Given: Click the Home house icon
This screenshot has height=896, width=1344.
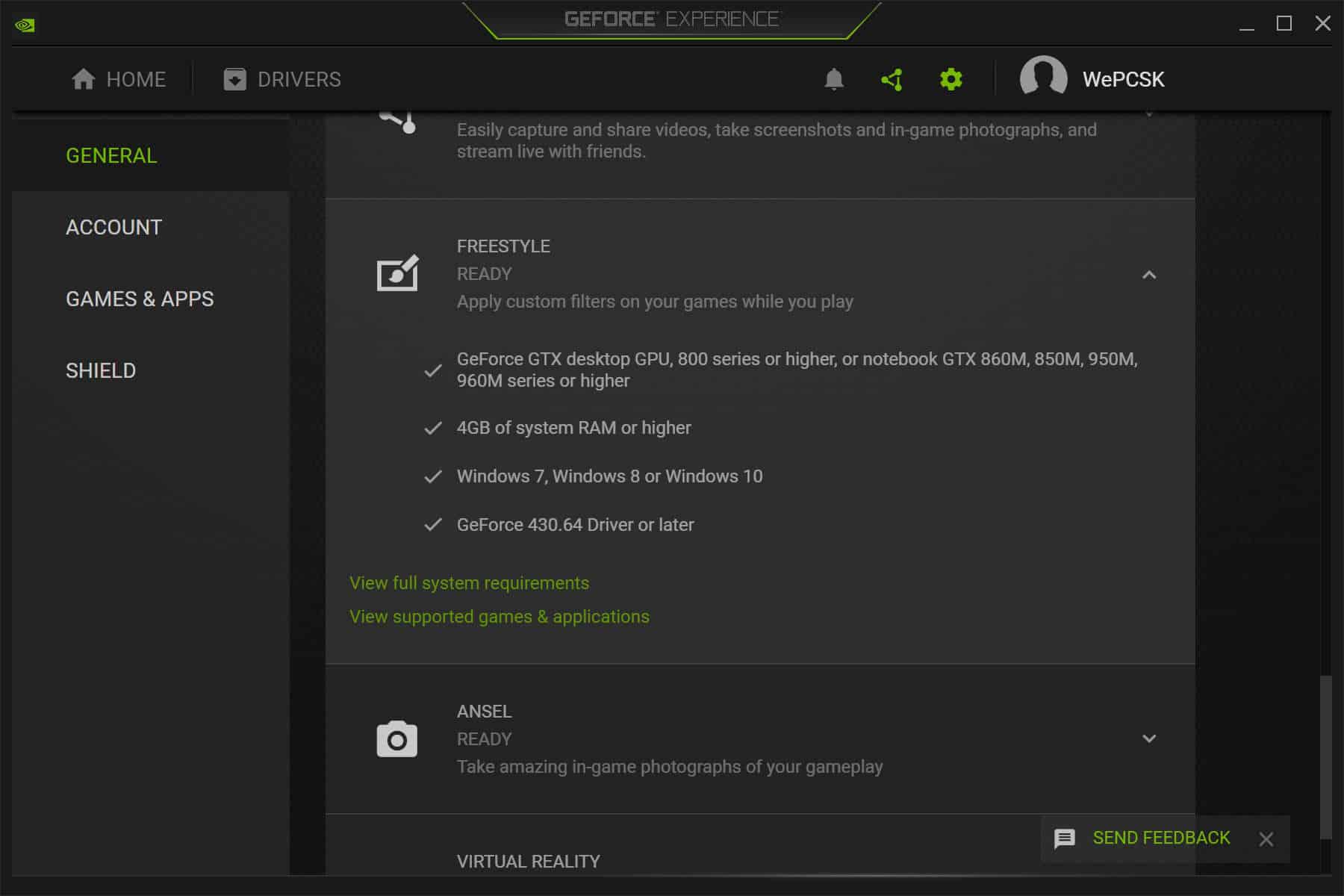Looking at the screenshot, I should pyautogui.click(x=83, y=79).
